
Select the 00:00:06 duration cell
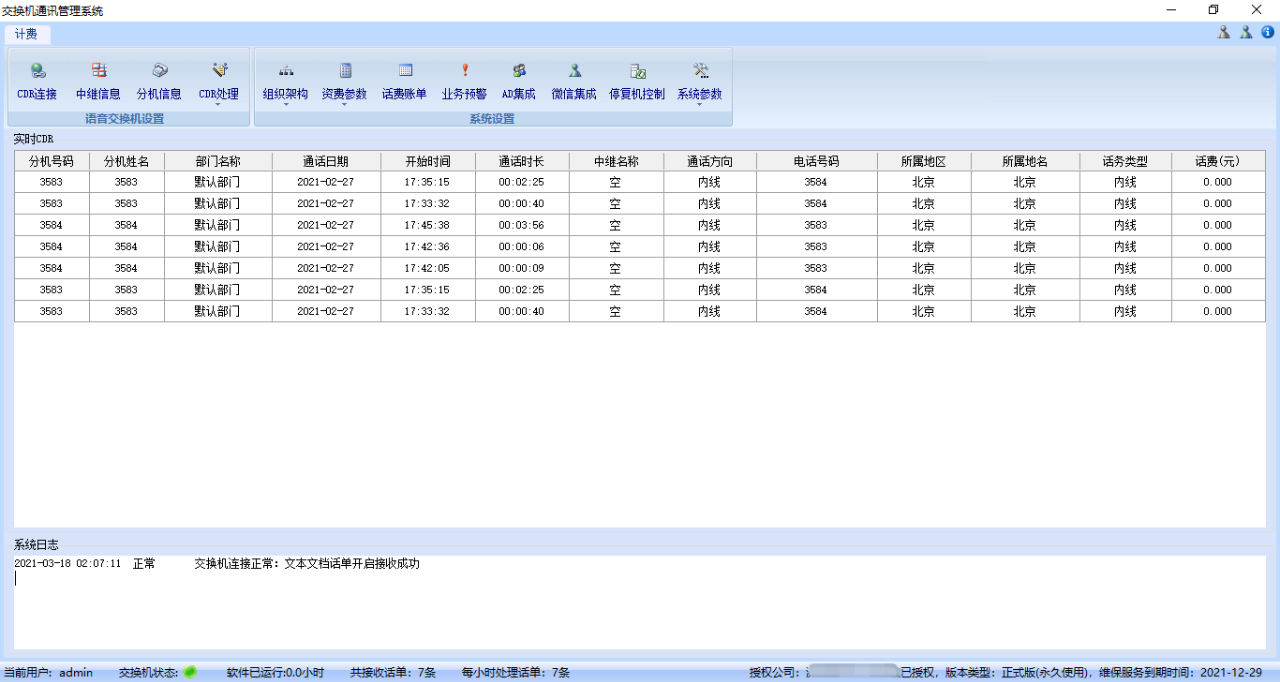pyautogui.click(x=522, y=247)
